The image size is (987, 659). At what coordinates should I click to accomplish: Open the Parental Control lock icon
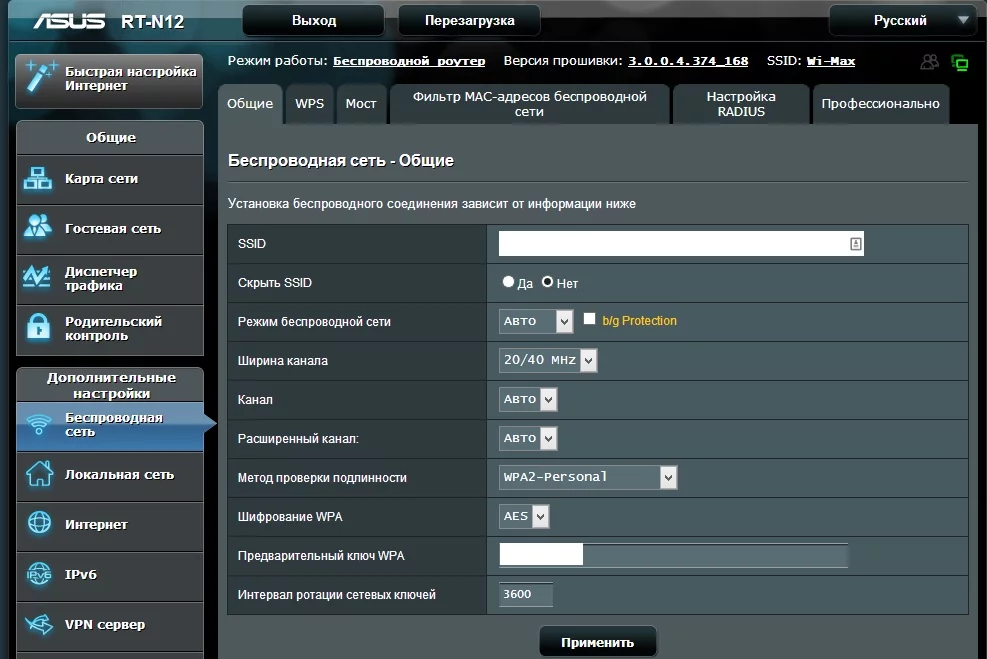[x=38, y=328]
